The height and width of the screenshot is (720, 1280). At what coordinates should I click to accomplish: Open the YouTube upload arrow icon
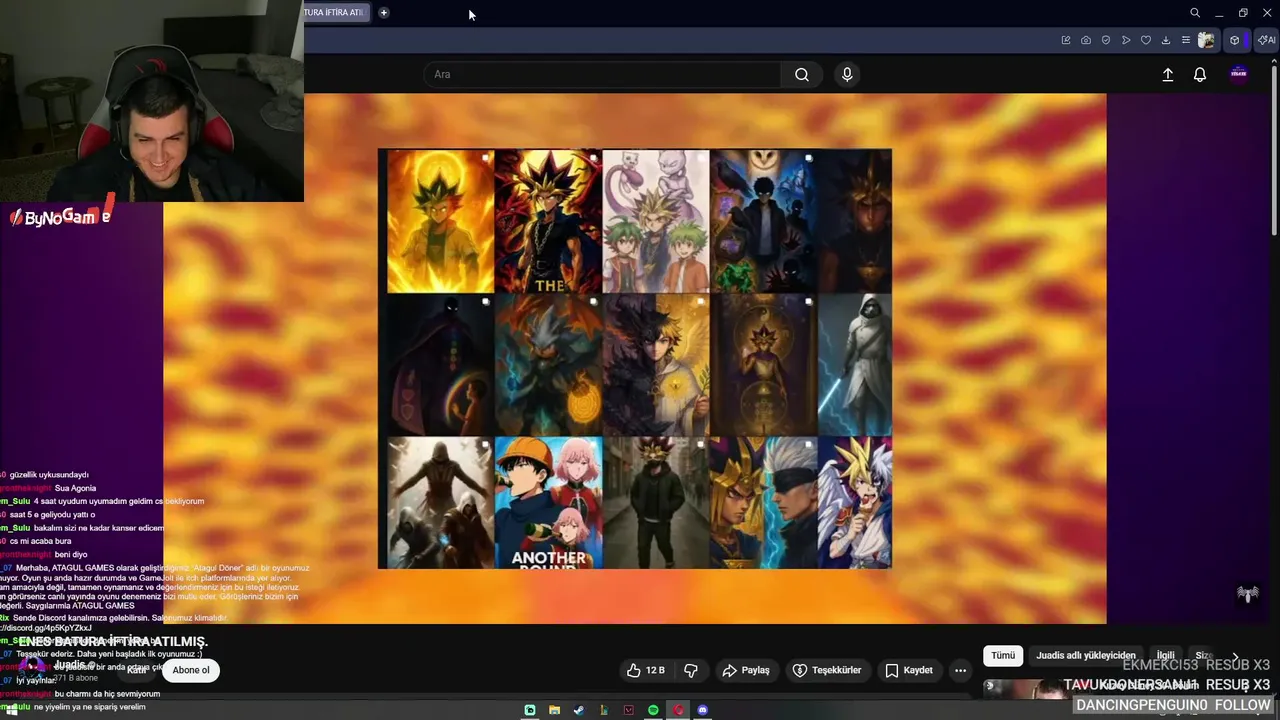tap(1167, 75)
